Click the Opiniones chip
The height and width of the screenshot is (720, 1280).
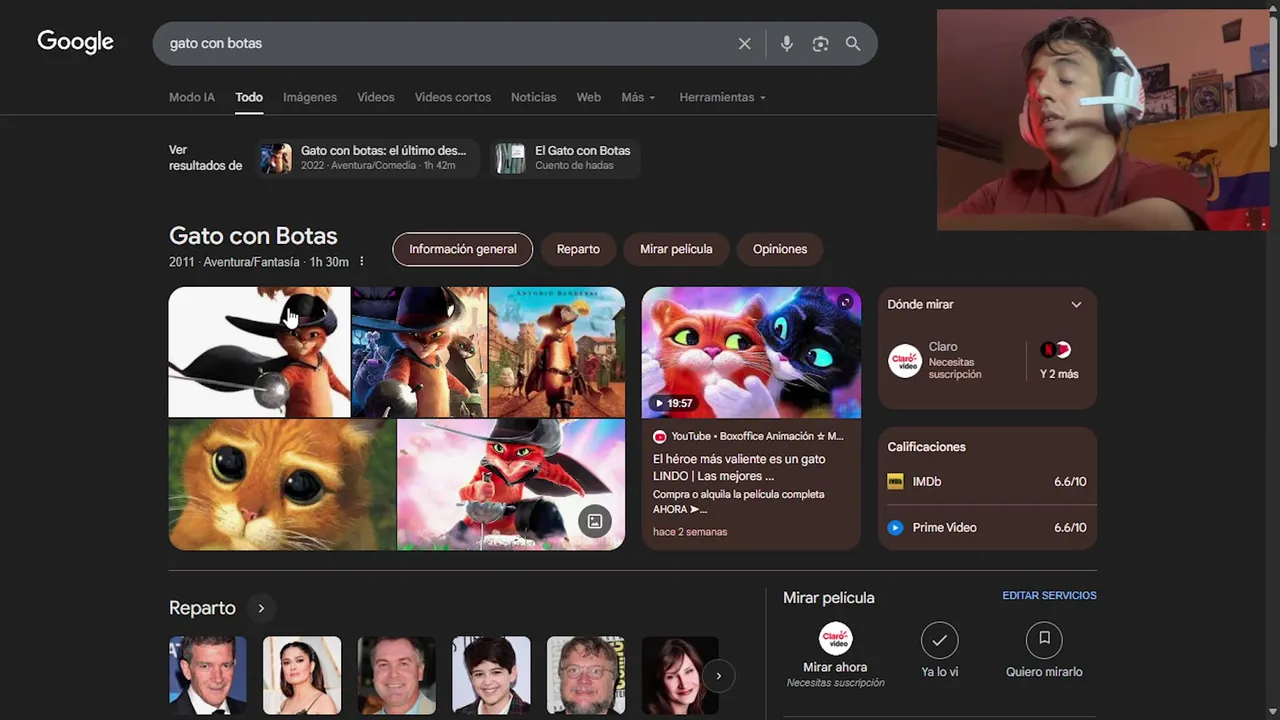780,249
